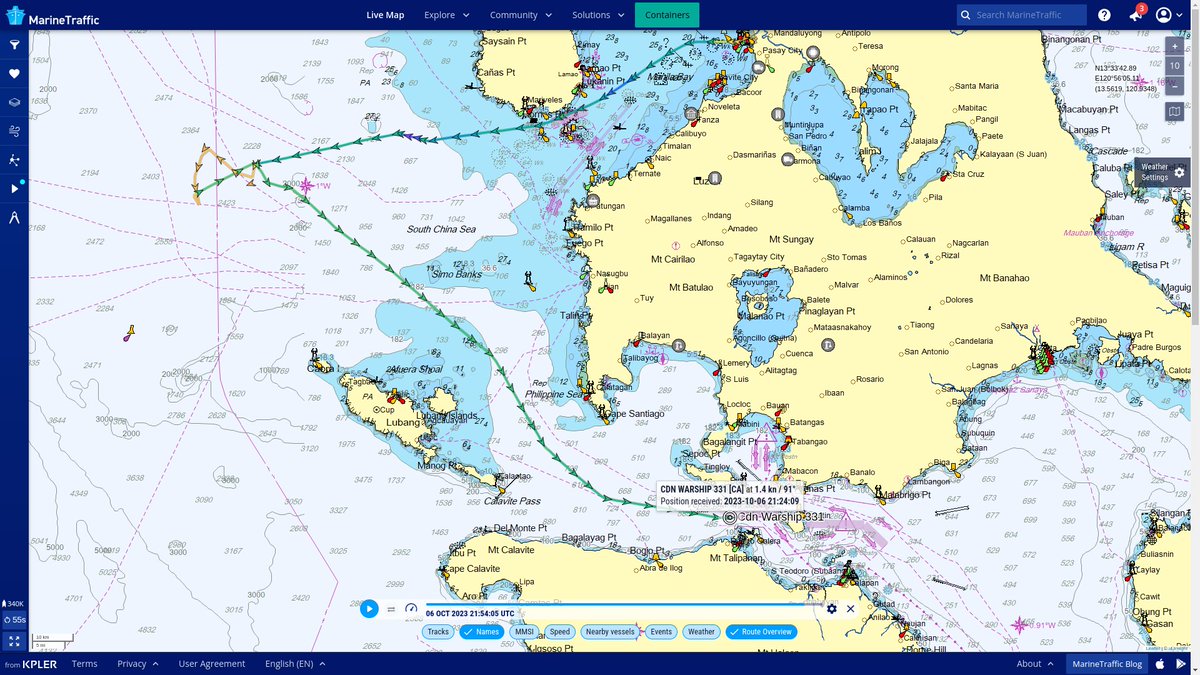
Task: Expand the Community menu
Action: pos(520,15)
